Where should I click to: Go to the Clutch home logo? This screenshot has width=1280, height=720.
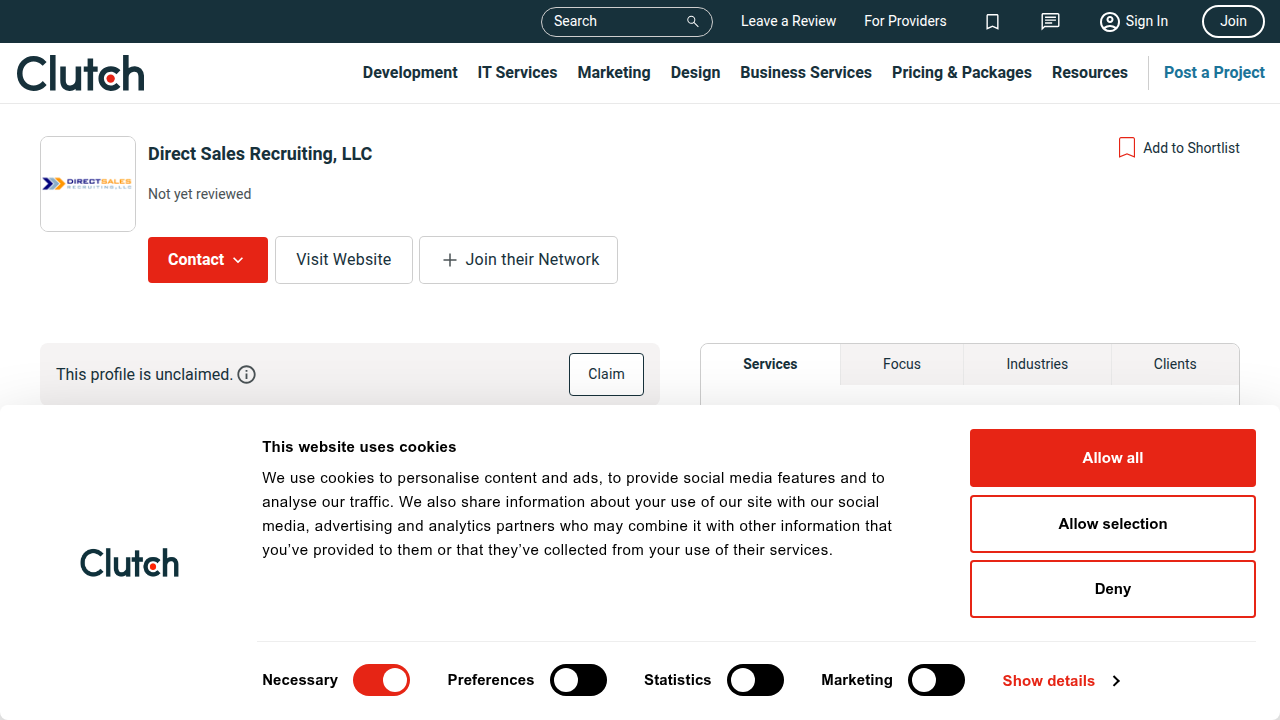[81, 73]
